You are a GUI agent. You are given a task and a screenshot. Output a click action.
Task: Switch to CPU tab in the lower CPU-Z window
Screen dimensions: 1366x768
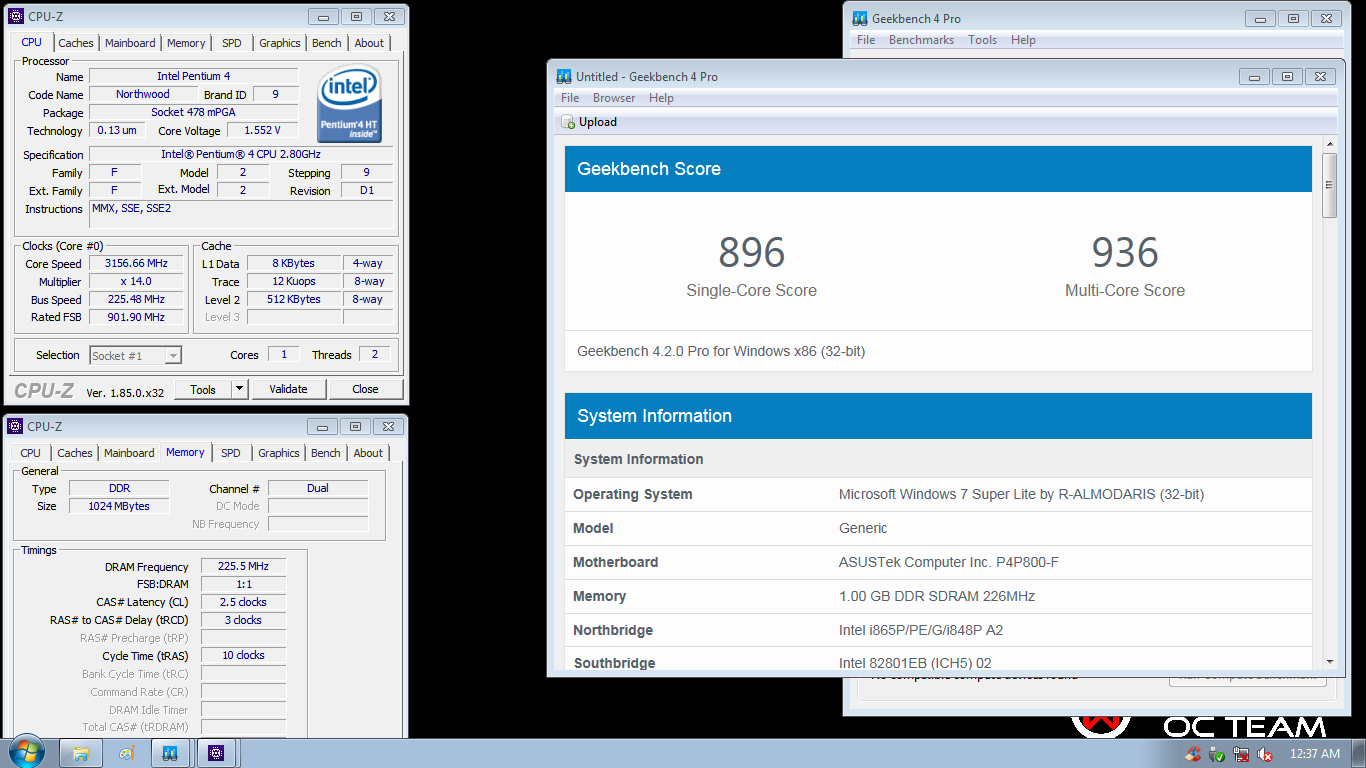pos(31,453)
